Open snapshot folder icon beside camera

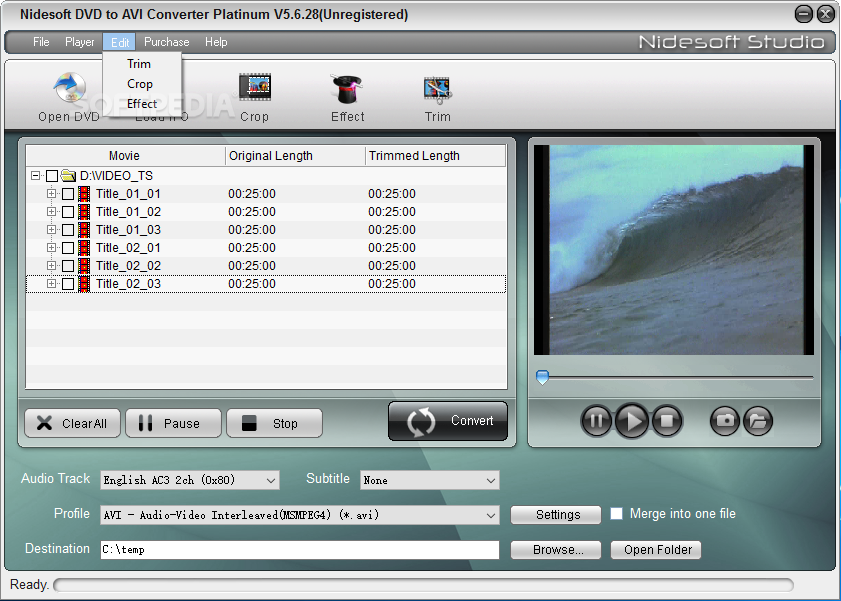758,421
